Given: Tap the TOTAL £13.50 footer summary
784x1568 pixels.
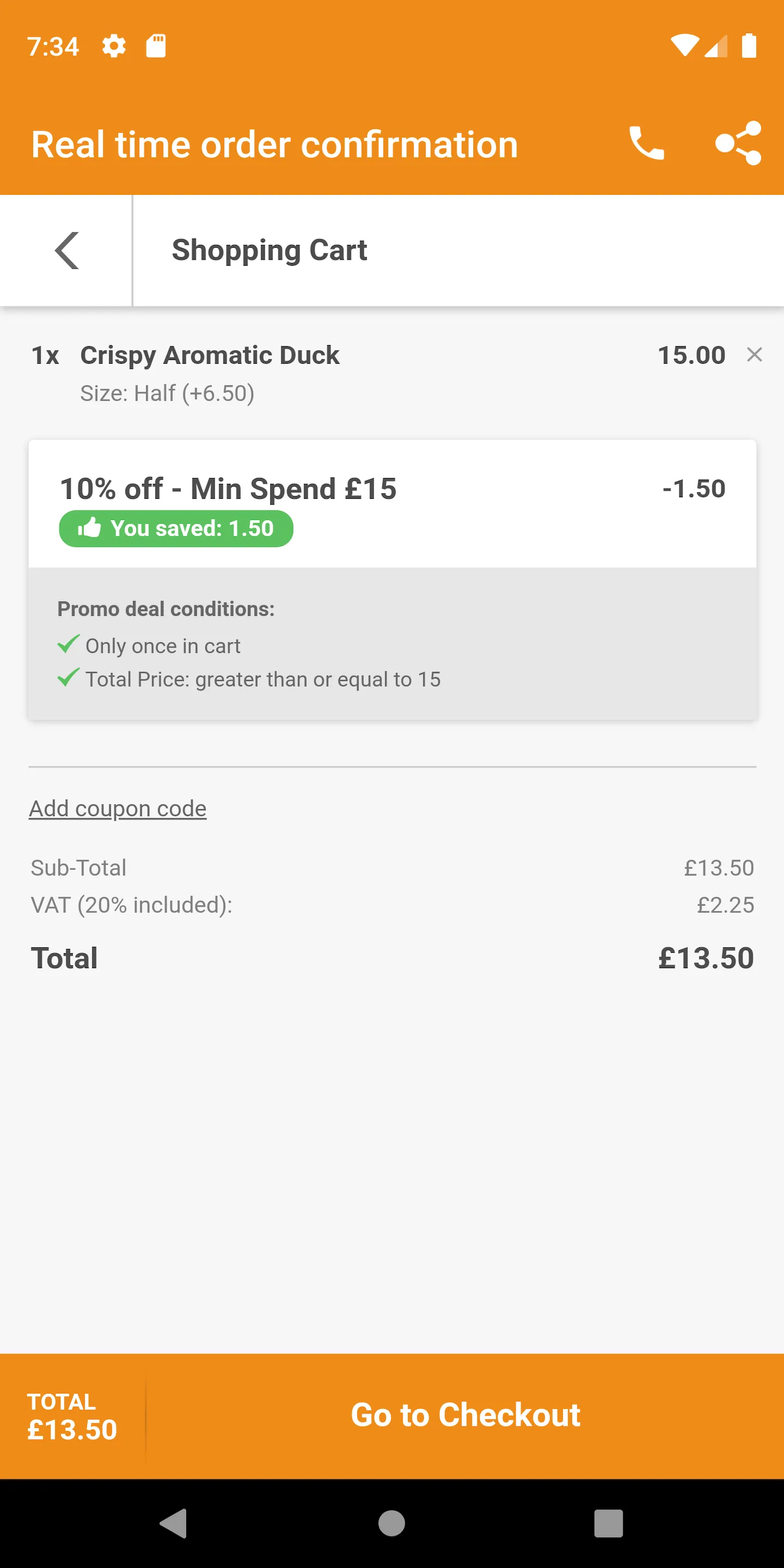Looking at the screenshot, I should coord(72,1417).
